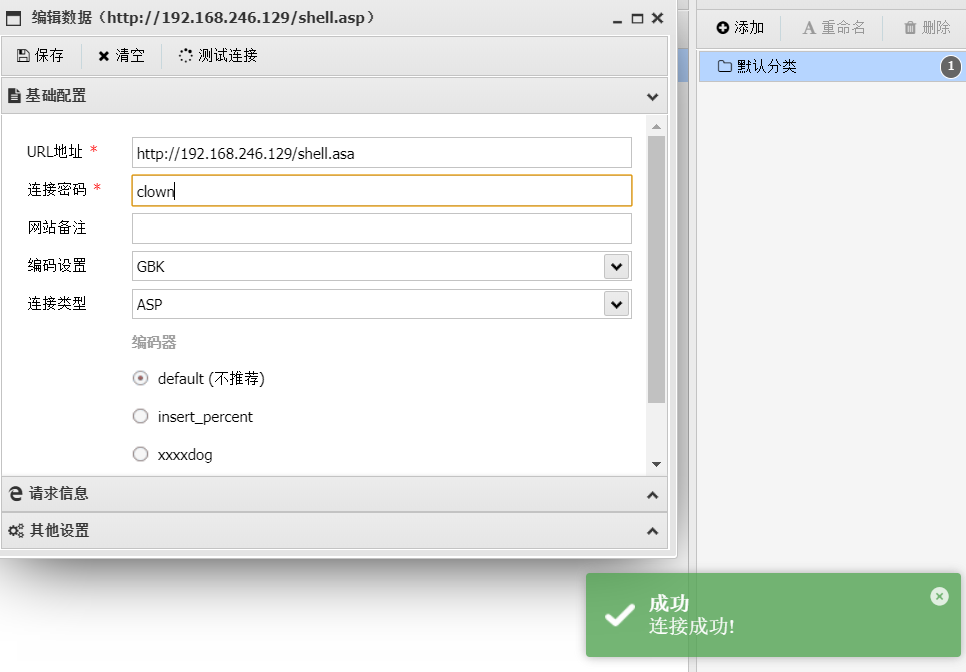
Task: Click the 请求信息 section header
Action: point(335,494)
